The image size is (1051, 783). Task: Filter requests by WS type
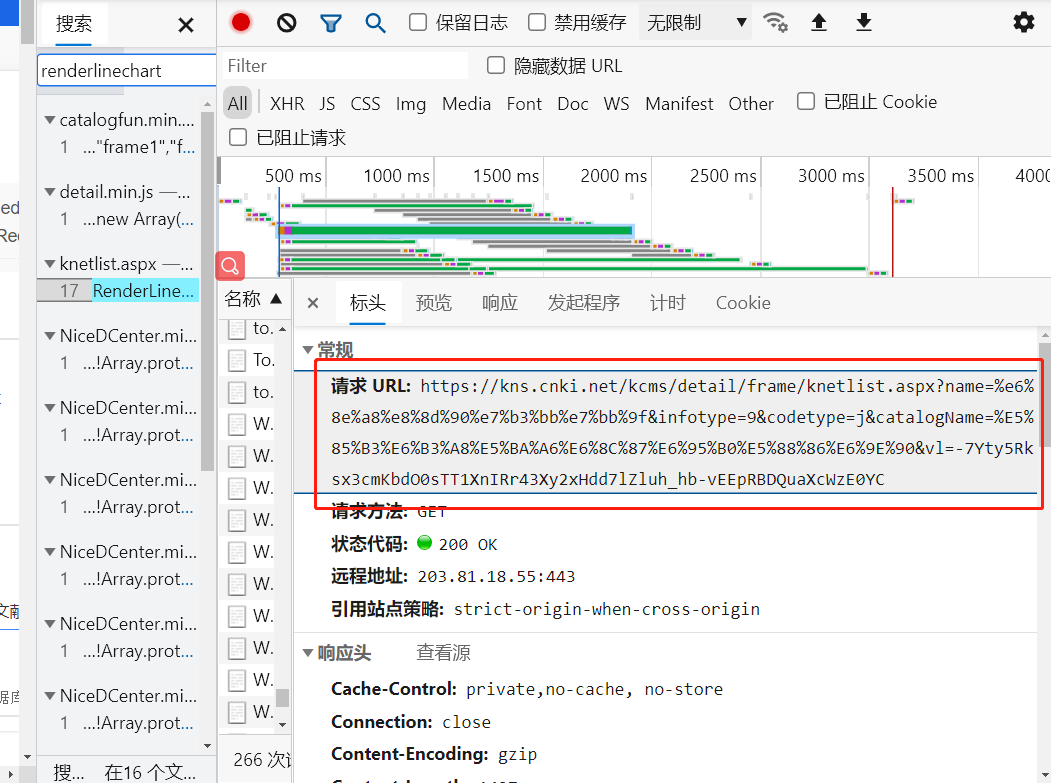(617, 104)
